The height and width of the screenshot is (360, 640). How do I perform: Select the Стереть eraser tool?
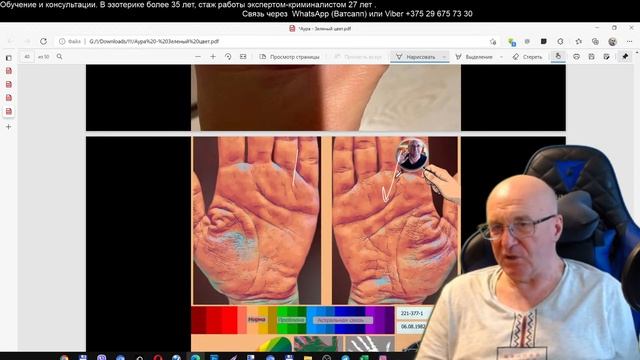coord(527,57)
